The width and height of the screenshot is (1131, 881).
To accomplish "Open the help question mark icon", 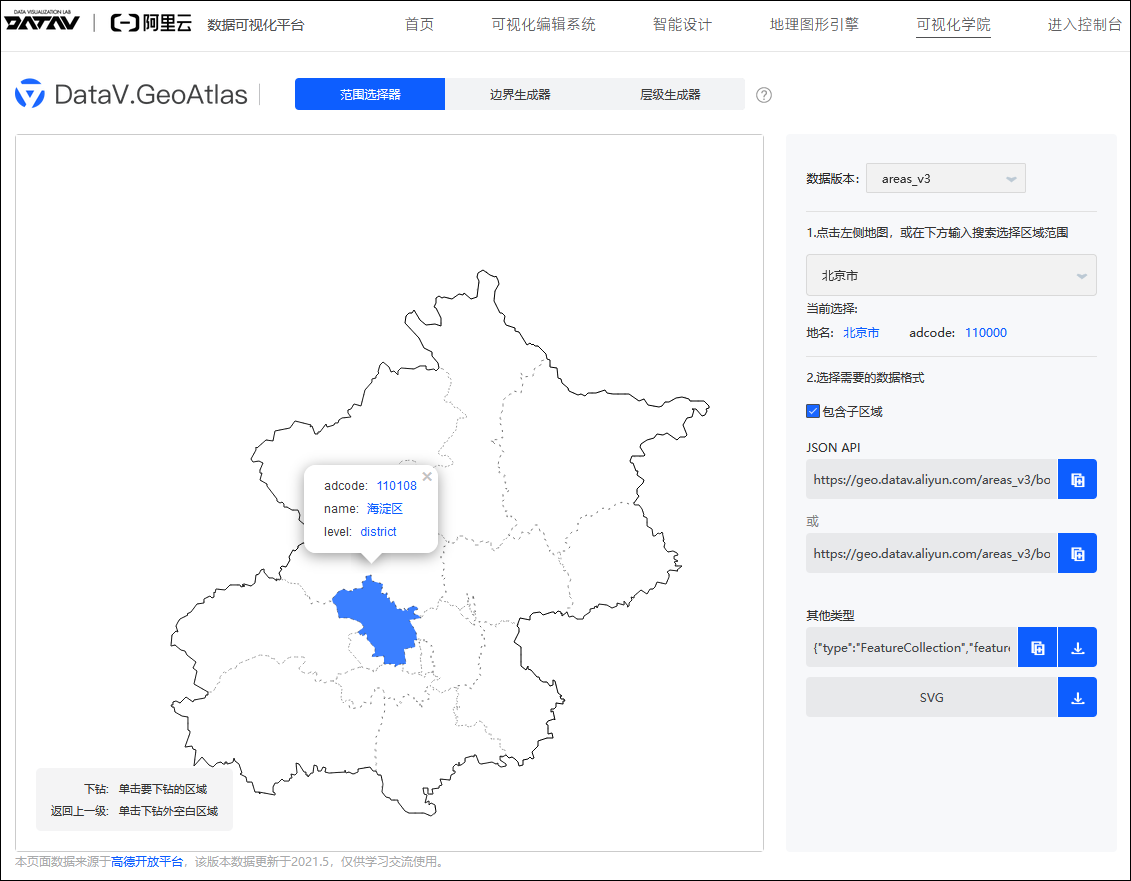I will coord(764,95).
